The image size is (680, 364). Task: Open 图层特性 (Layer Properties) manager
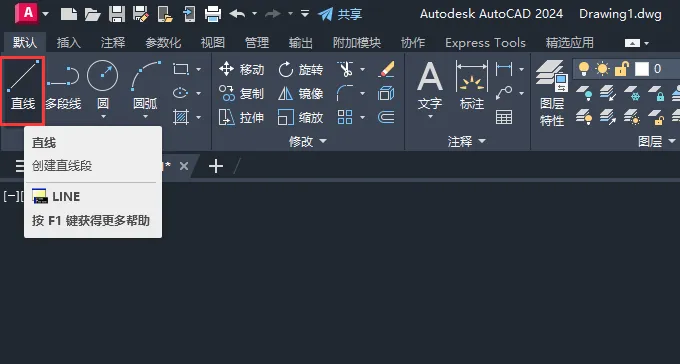click(x=552, y=93)
